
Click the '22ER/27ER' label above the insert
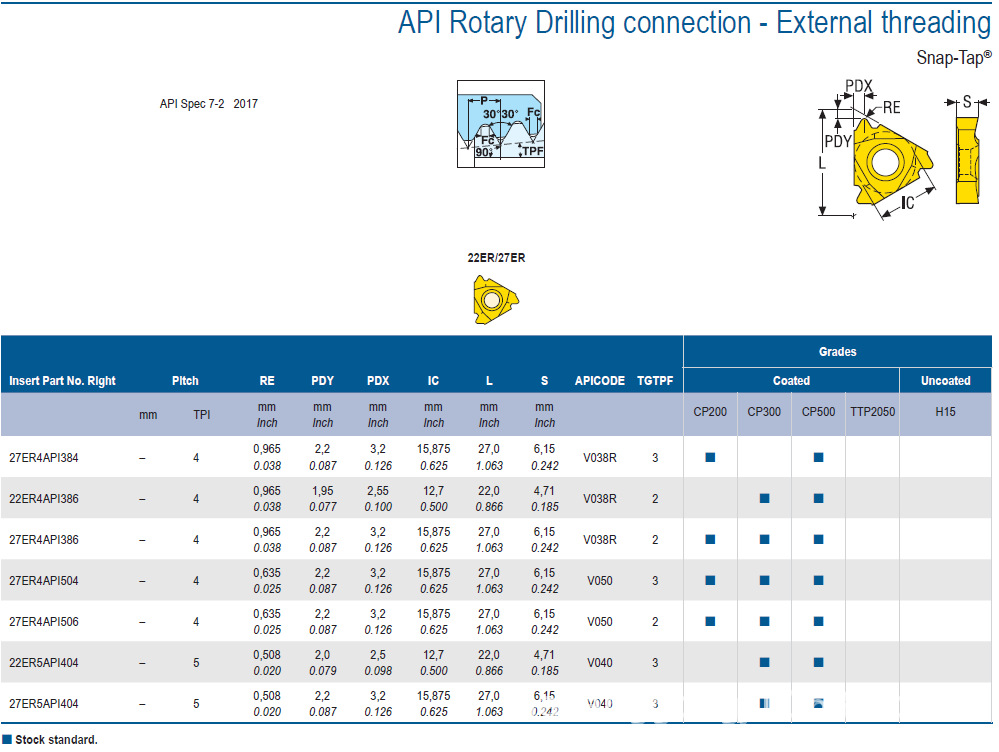pos(496,257)
